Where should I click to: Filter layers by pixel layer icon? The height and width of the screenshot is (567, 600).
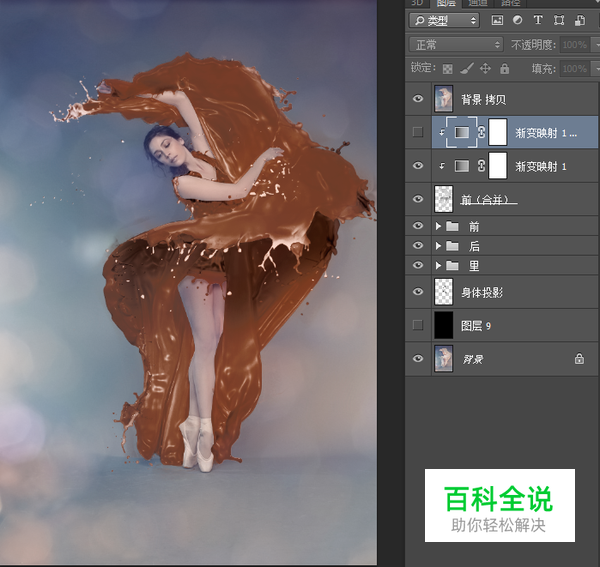498,20
